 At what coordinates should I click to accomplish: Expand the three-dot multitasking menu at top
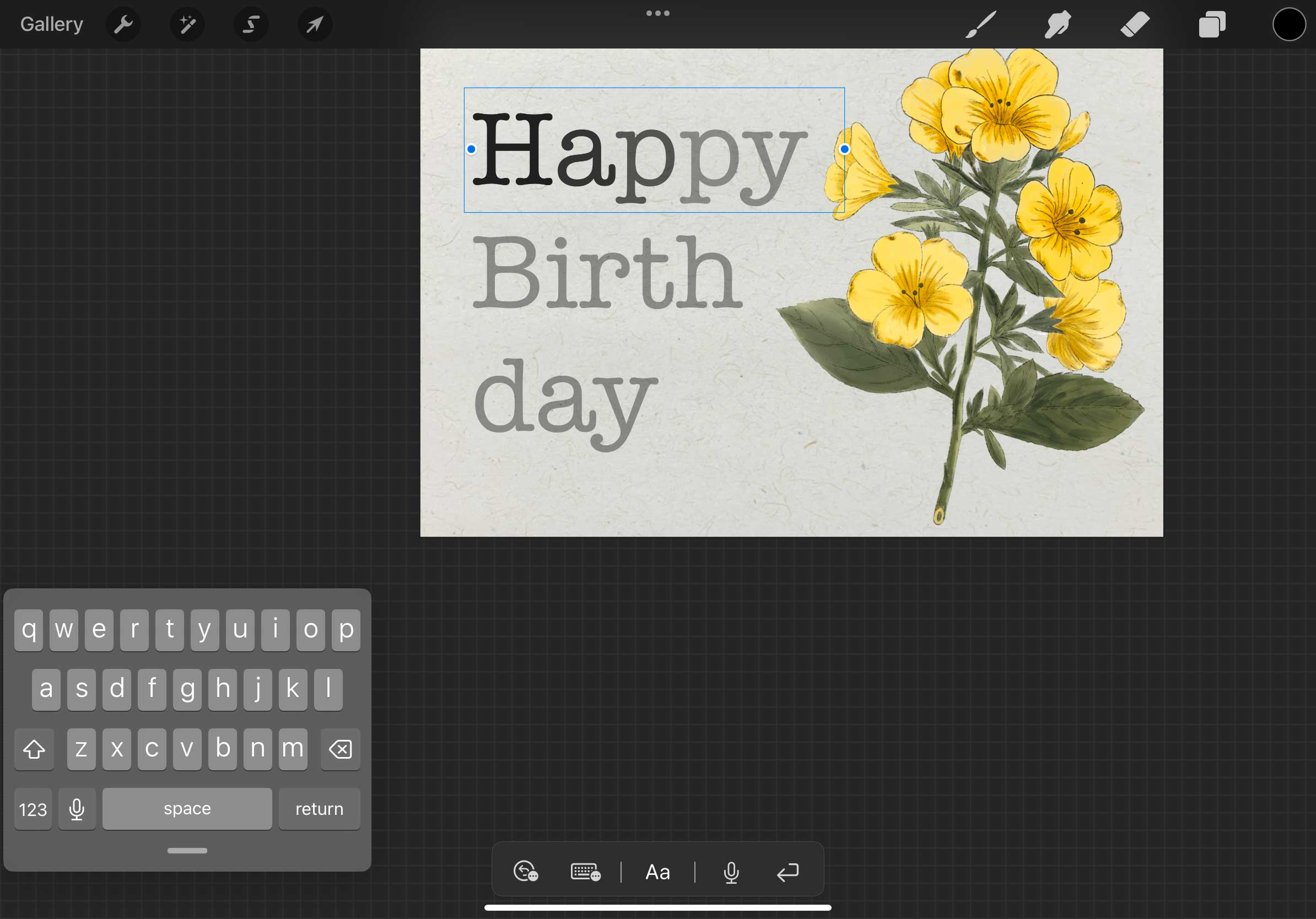click(x=657, y=13)
